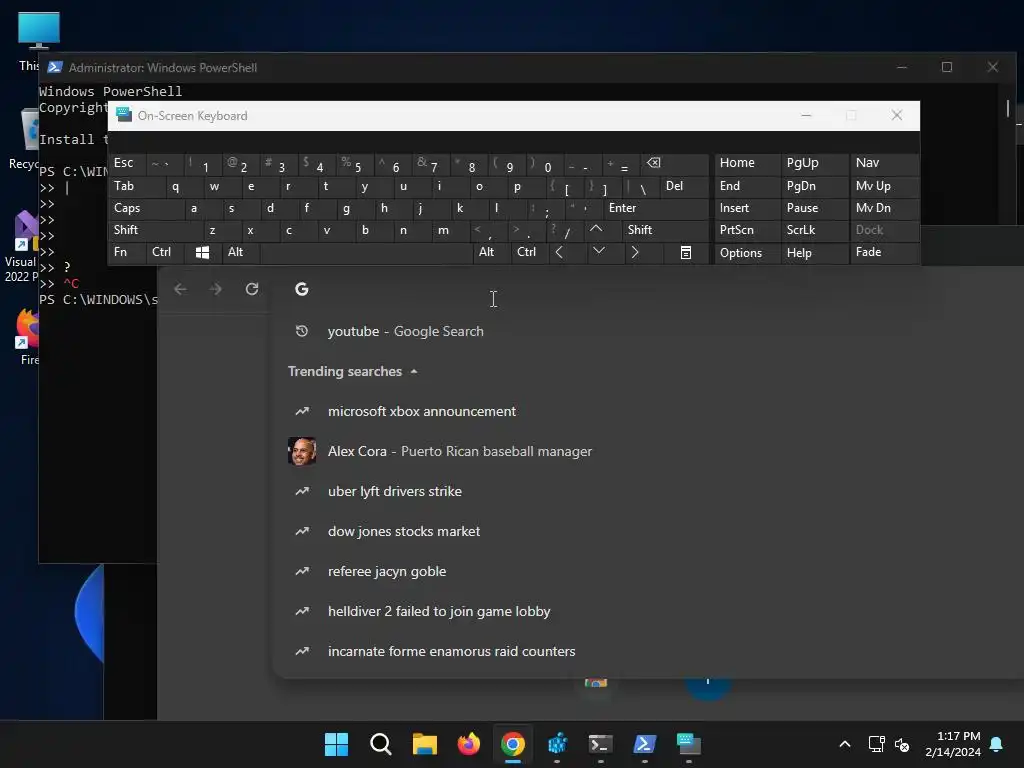
Task: Click the PowerShell window scrollbar
Action: pyautogui.click(x=1008, y=108)
